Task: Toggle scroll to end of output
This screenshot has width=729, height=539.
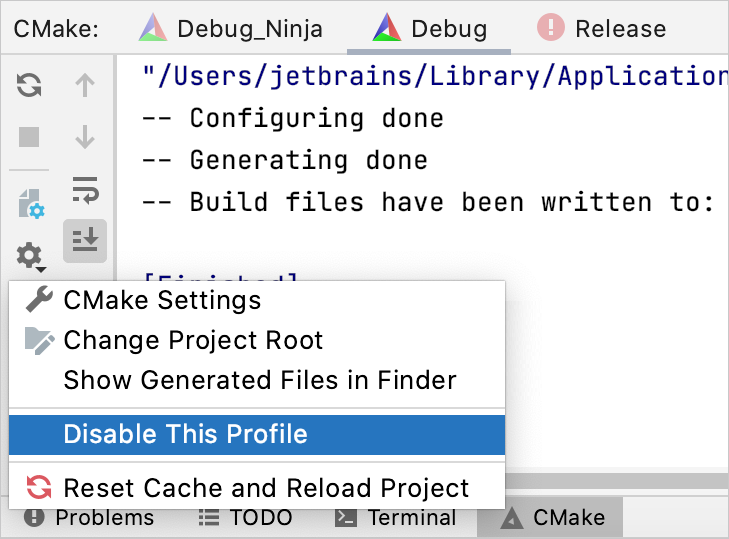Action: [x=85, y=240]
